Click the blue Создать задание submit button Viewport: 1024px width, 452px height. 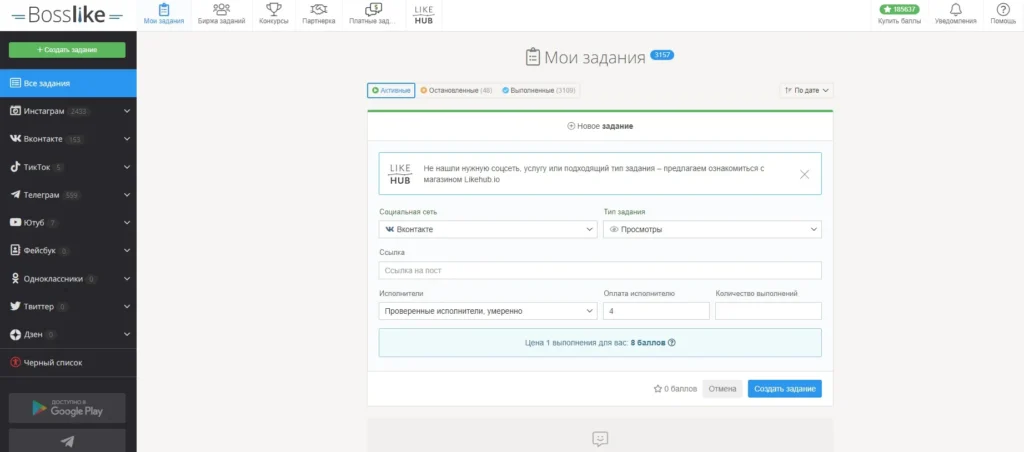point(785,389)
